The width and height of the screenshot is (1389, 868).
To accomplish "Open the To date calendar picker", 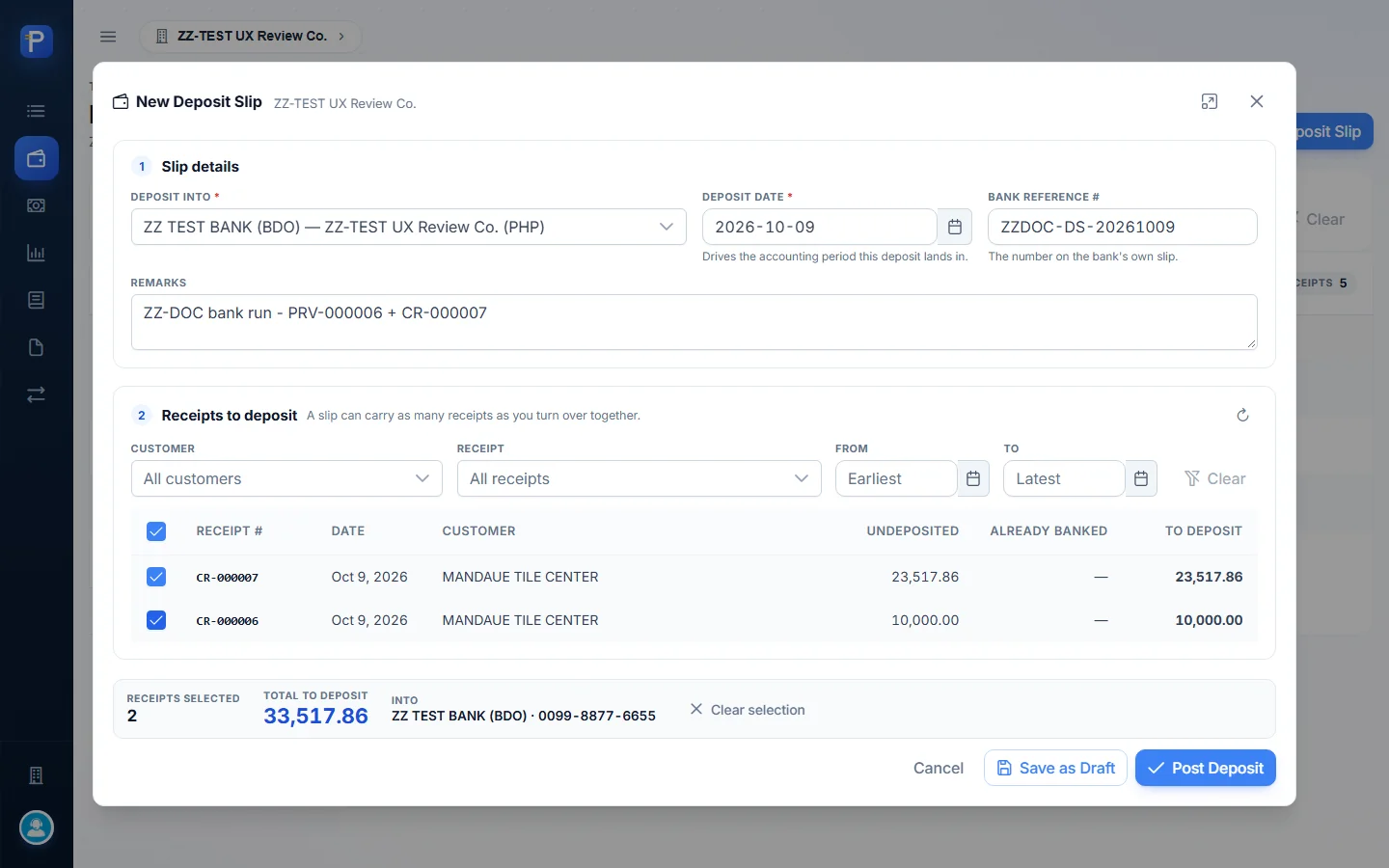I will pos(1141,478).
